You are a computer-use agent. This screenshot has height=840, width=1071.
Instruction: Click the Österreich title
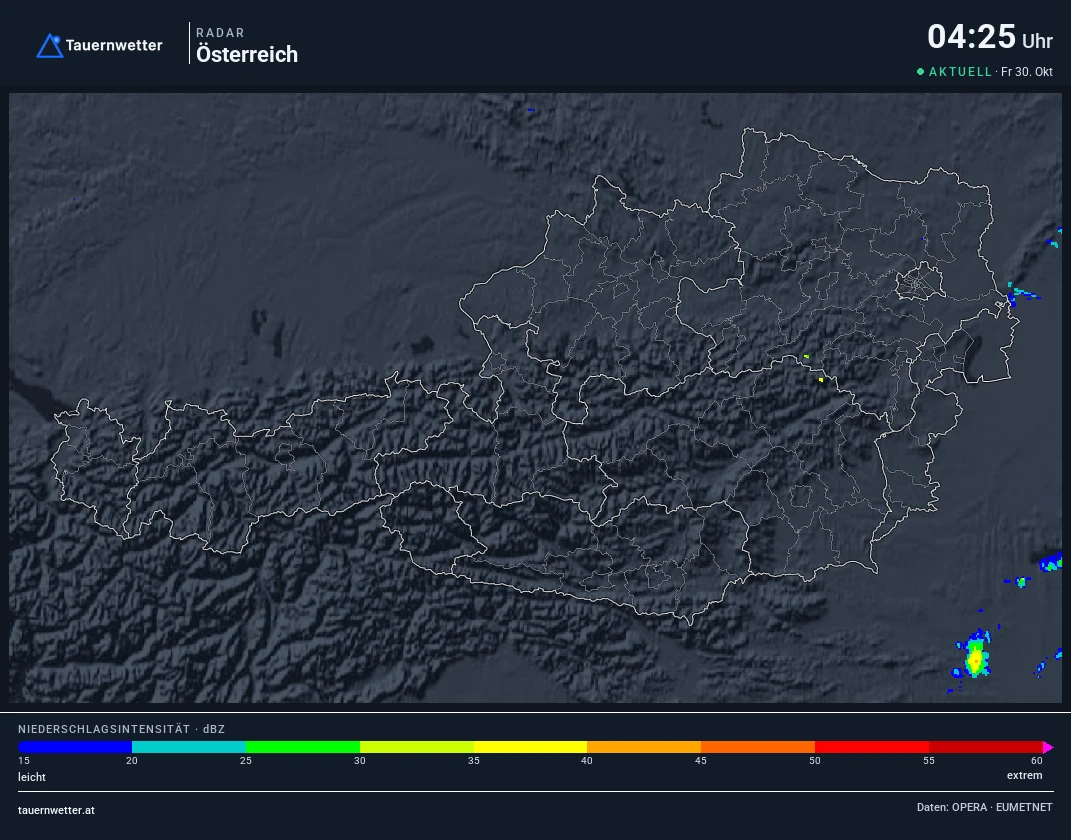point(247,55)
